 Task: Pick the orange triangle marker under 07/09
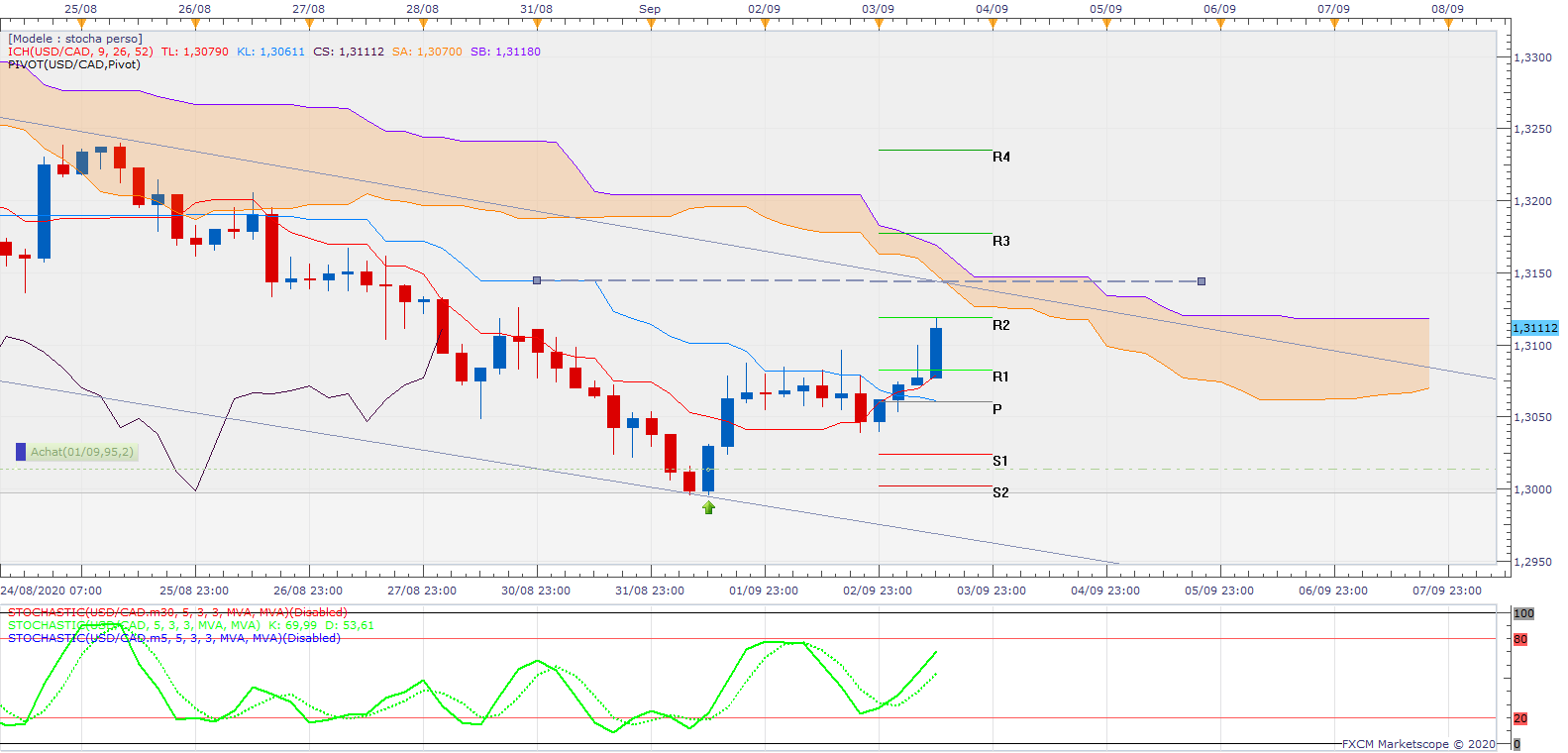pyautogui.click(x=1334, y=25)
